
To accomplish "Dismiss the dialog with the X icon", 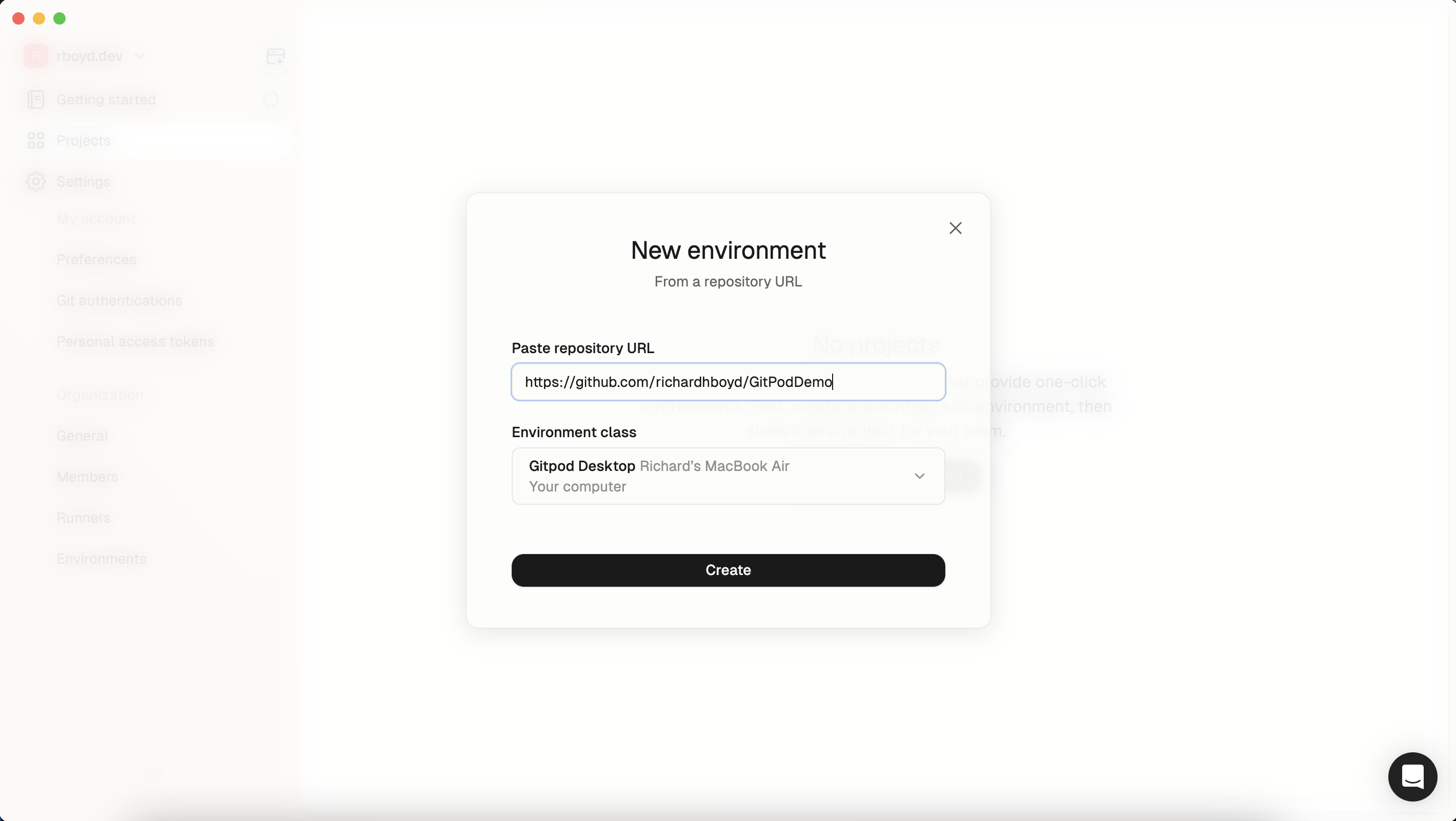I will coord(955,228).
